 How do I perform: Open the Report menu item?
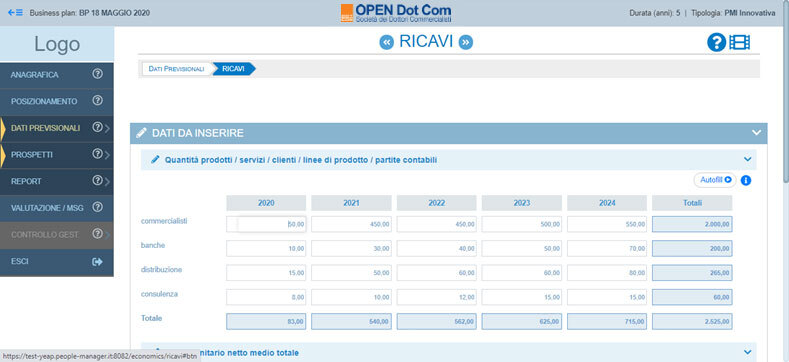coord(57,181)
